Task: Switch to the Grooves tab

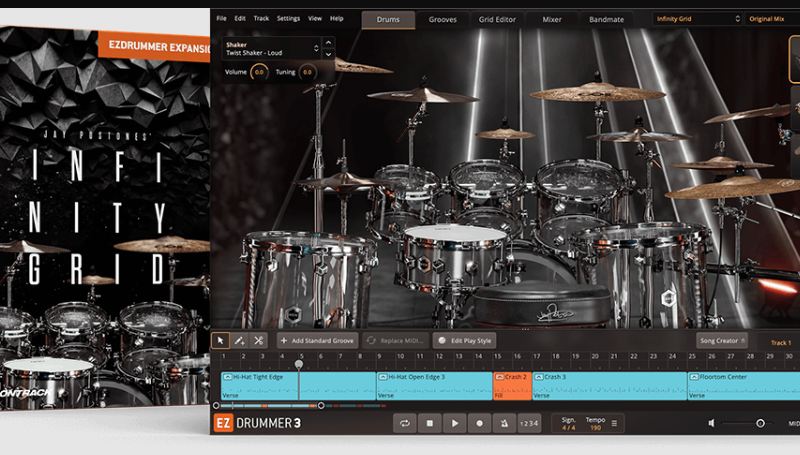Action: (x=442, y=19)
